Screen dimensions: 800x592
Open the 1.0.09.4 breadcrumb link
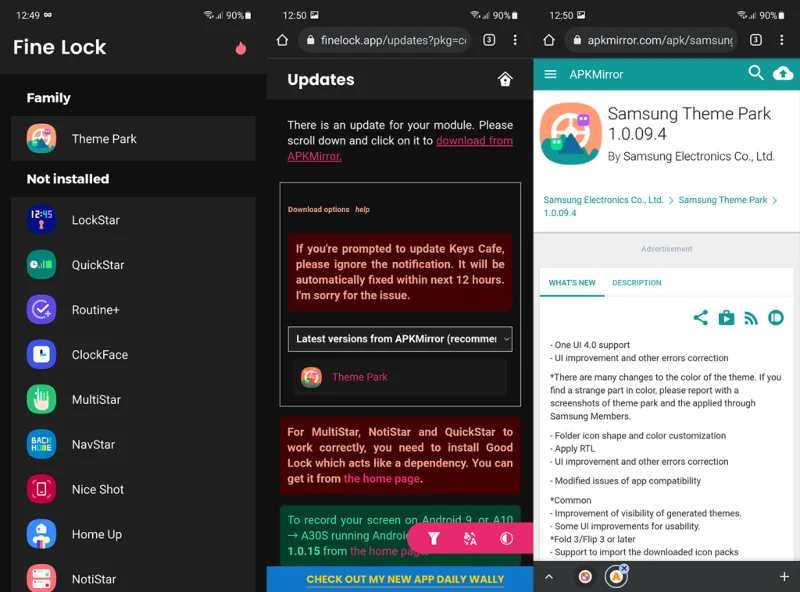click(560, 213)
